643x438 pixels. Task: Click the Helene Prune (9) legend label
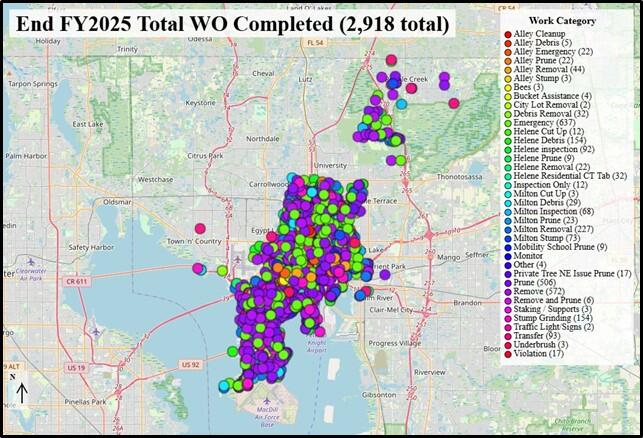click(x=544, y=158)
